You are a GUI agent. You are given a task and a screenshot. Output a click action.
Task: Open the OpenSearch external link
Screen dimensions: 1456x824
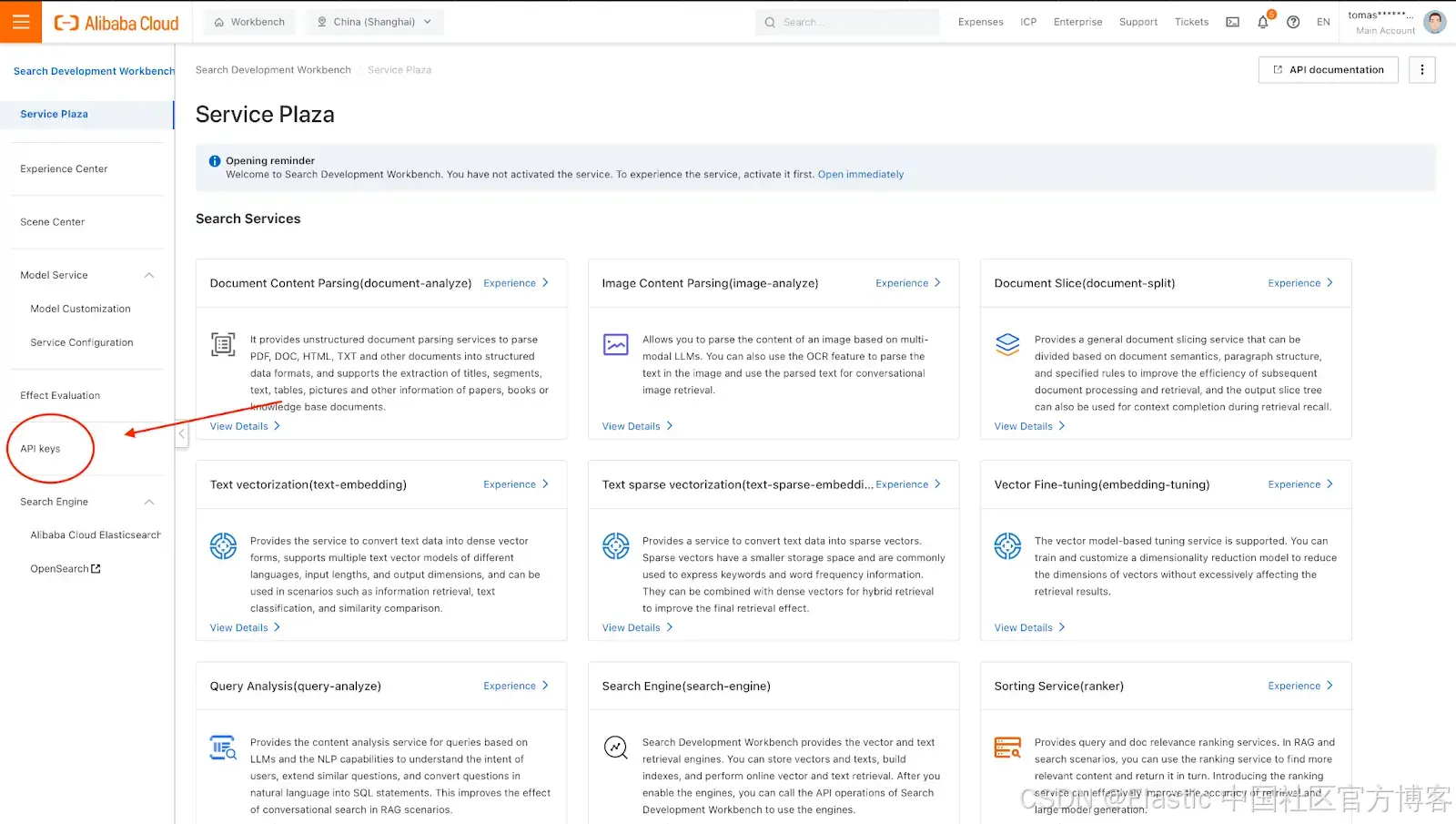(x=66, y=569)
